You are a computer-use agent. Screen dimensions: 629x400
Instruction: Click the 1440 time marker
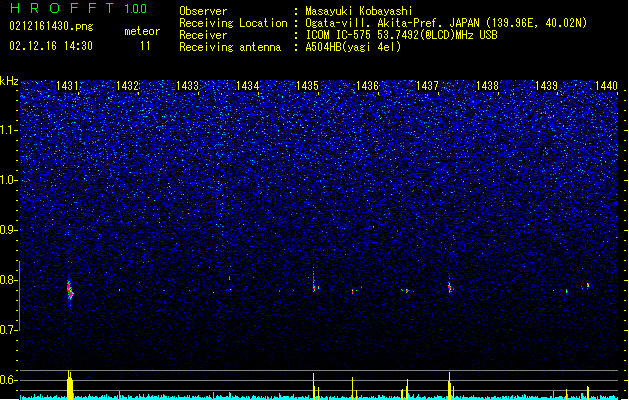click(606, 86)
